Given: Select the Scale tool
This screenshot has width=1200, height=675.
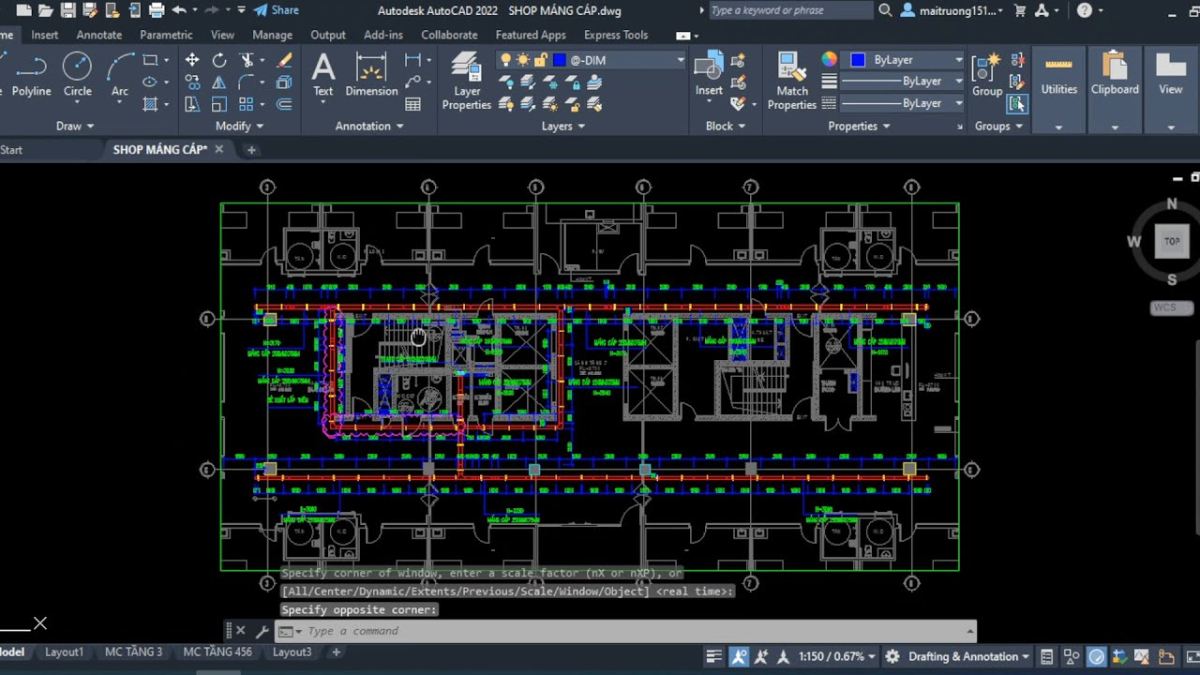Looking at the screenshot, I should click(x=219, y=104).
